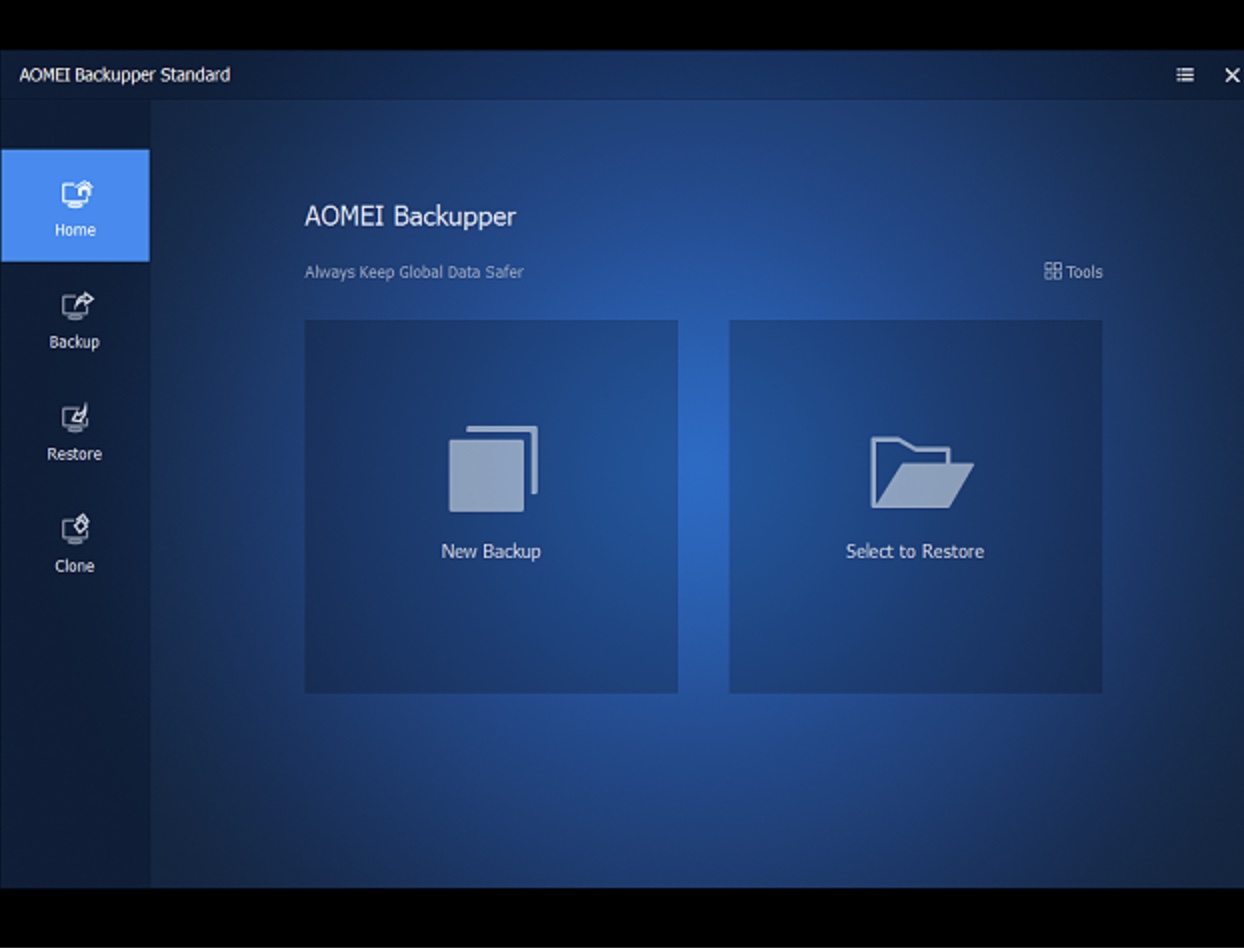
Task: Click the "AOMEI Backupper" heading text
Action: coord(410,216)
